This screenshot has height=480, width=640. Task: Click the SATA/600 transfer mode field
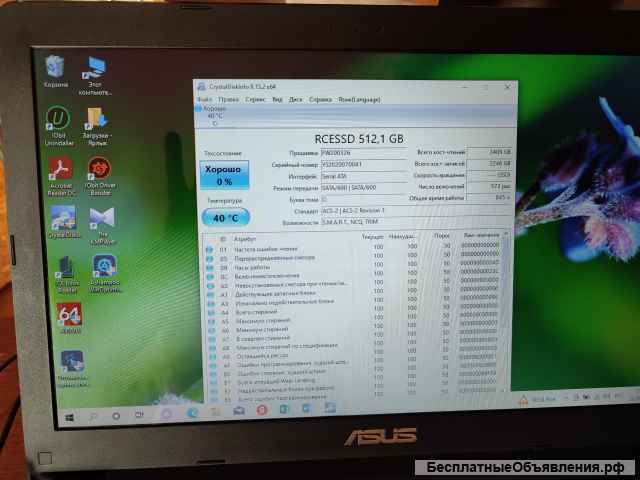(364, 188)
